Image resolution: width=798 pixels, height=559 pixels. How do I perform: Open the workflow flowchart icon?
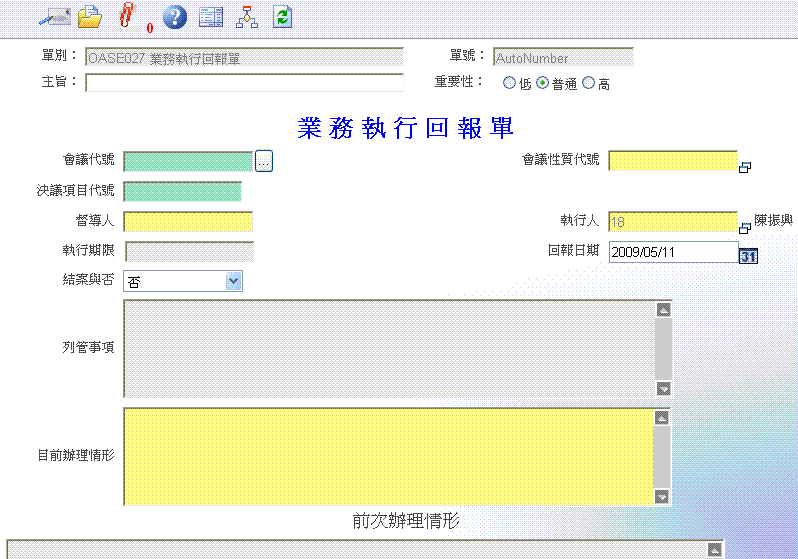tap(246, 16)
